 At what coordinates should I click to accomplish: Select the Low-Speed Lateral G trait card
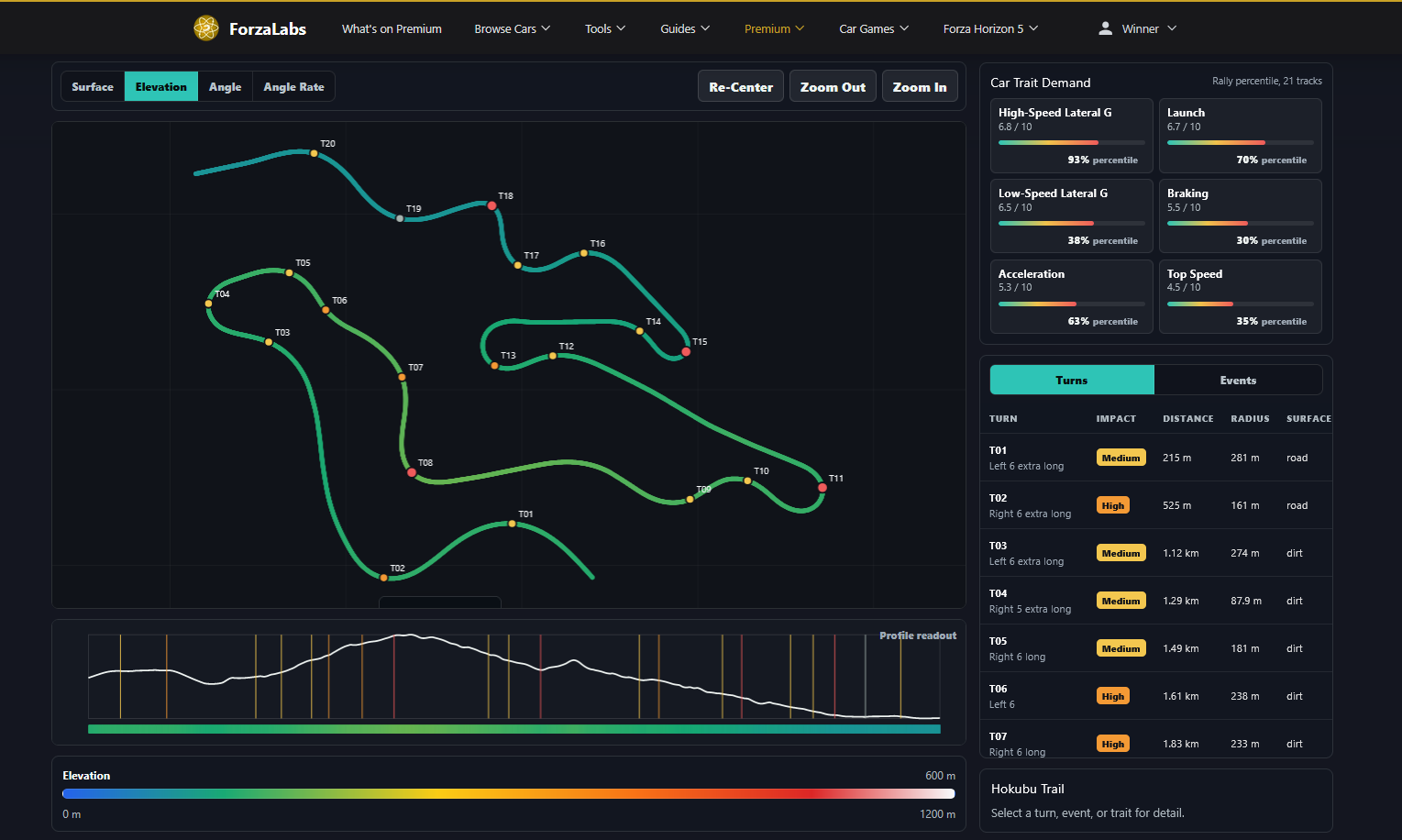pyautogui.click(x=1072, y=216)
